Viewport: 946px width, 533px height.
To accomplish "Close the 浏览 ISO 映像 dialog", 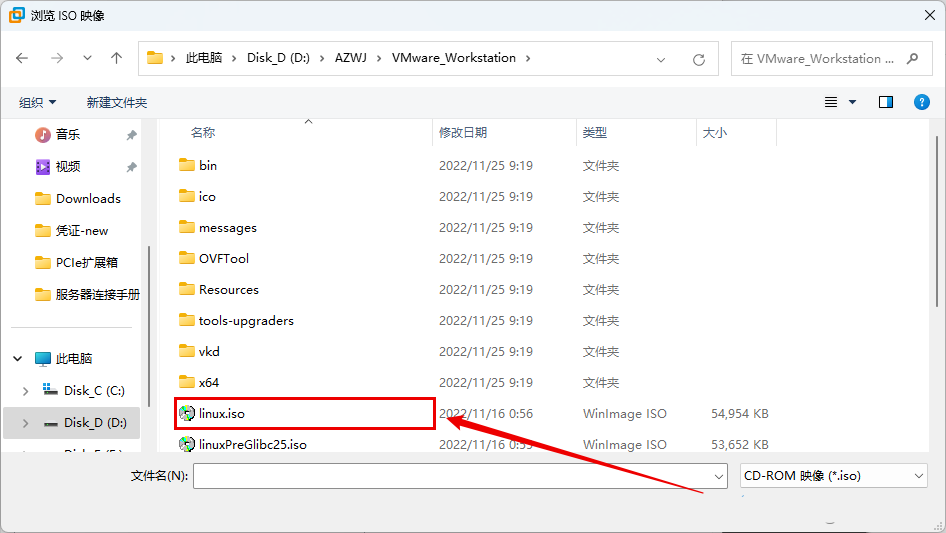I will [930, 15].
